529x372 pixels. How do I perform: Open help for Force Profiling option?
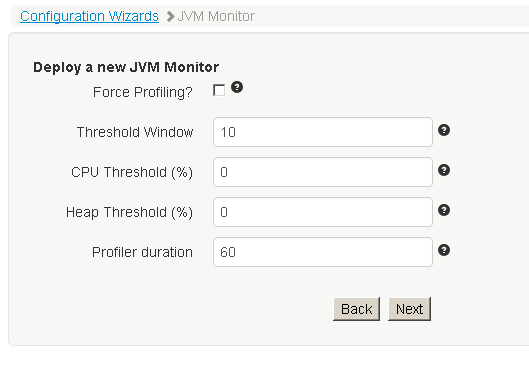tap(237, 87)
